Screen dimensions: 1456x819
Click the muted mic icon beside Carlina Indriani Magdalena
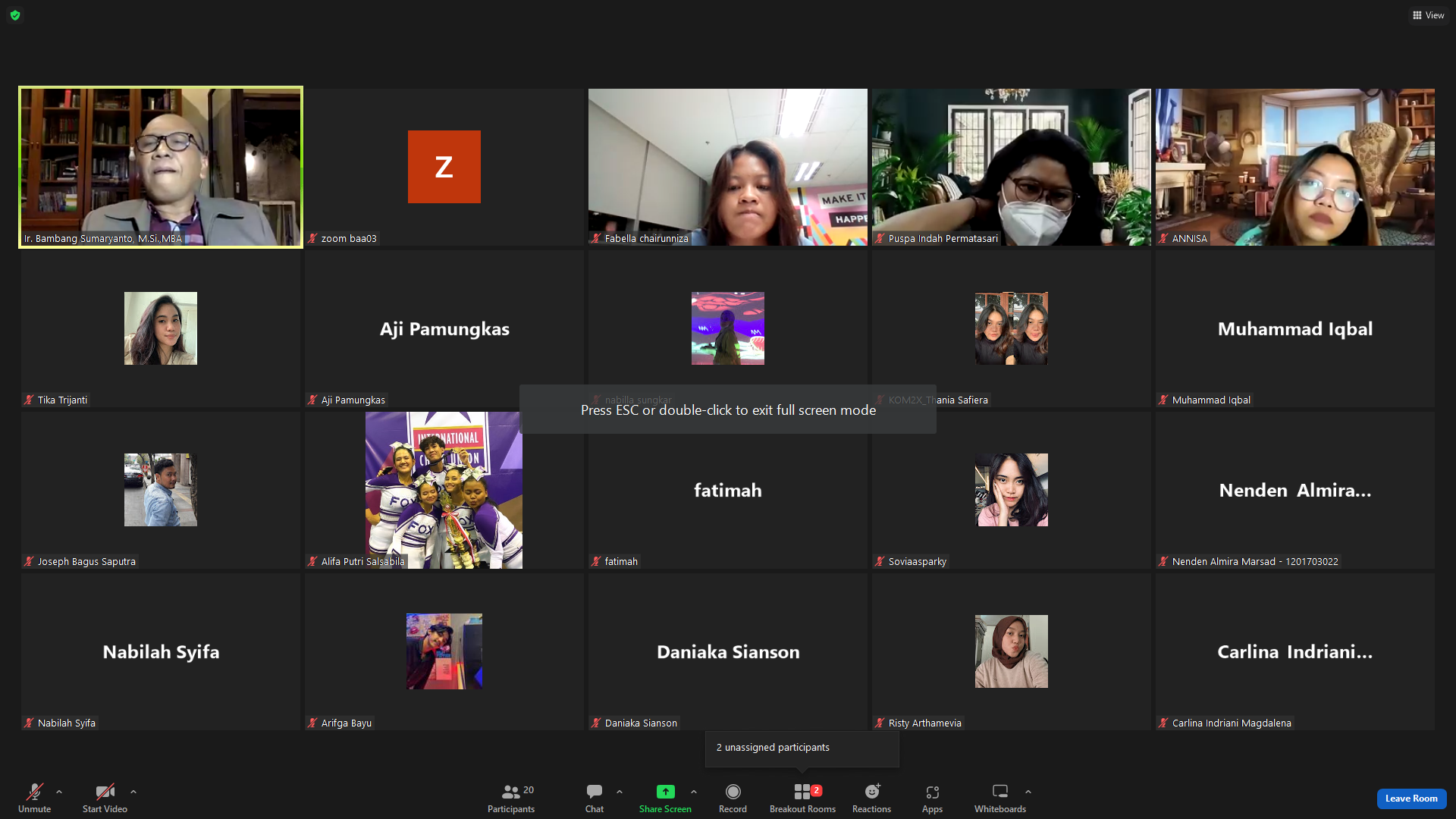click(x=1163, y=723)
